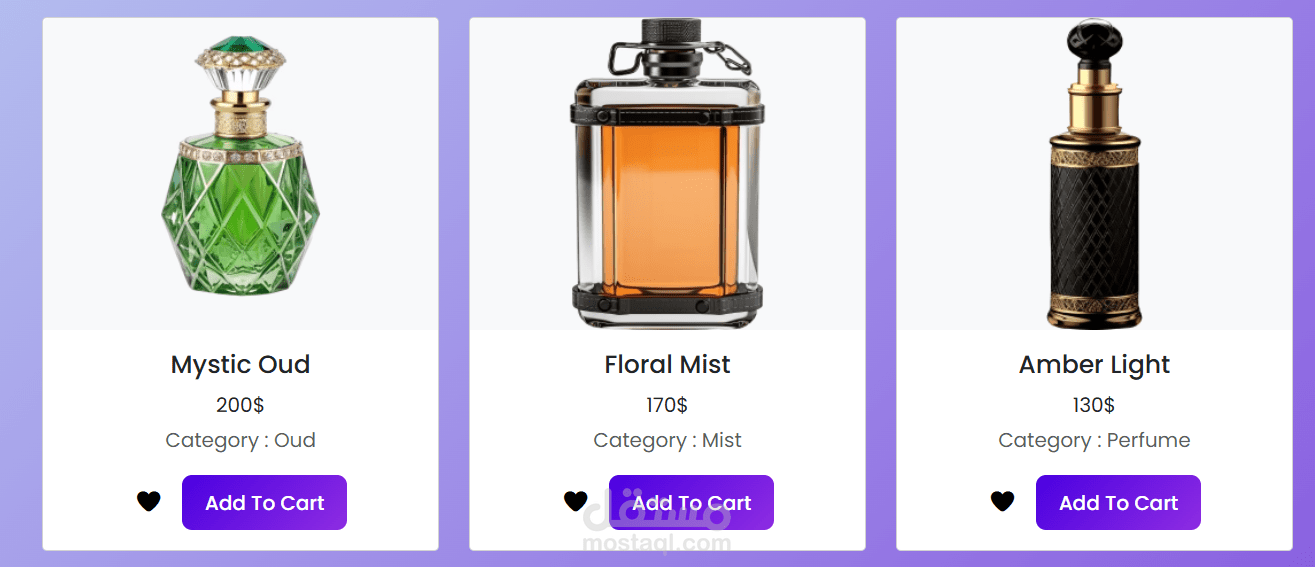Favorite Mystic Oud with the heart icon
The width and height of the screenshot is (1315, 567).
point(149,502)
